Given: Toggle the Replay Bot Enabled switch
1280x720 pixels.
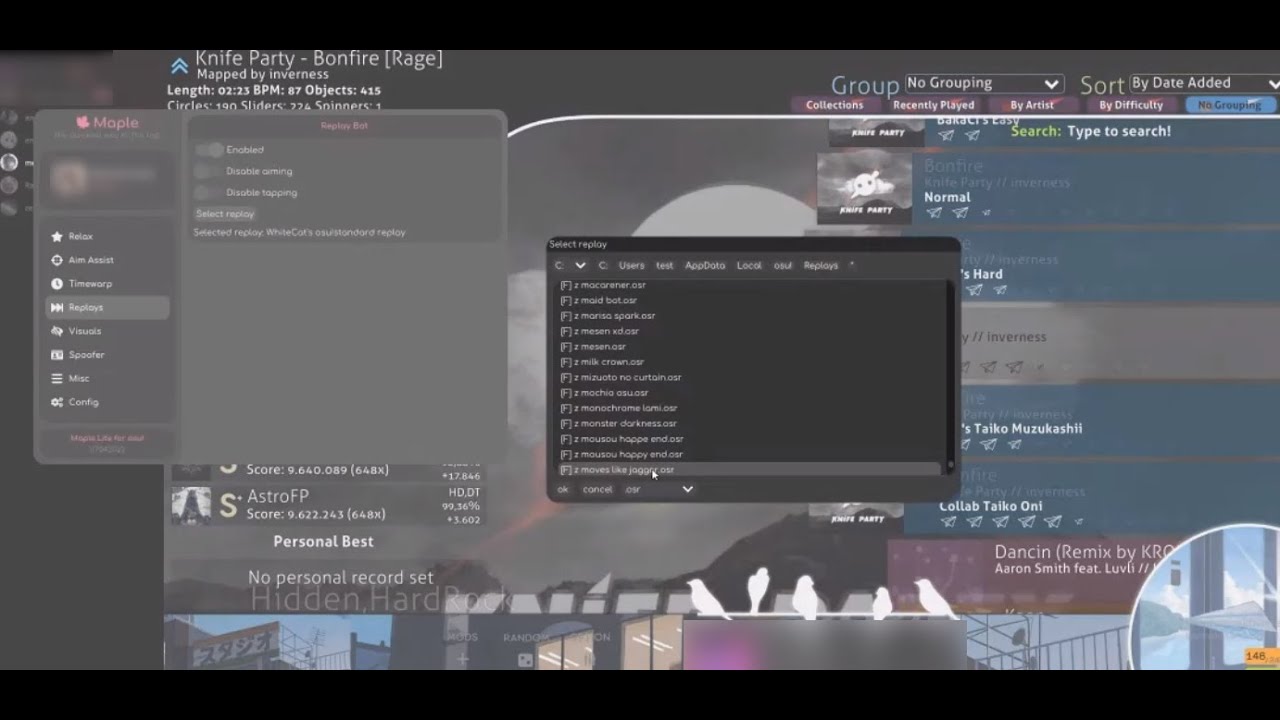Looking at the screenshot, I should (210, 150).
